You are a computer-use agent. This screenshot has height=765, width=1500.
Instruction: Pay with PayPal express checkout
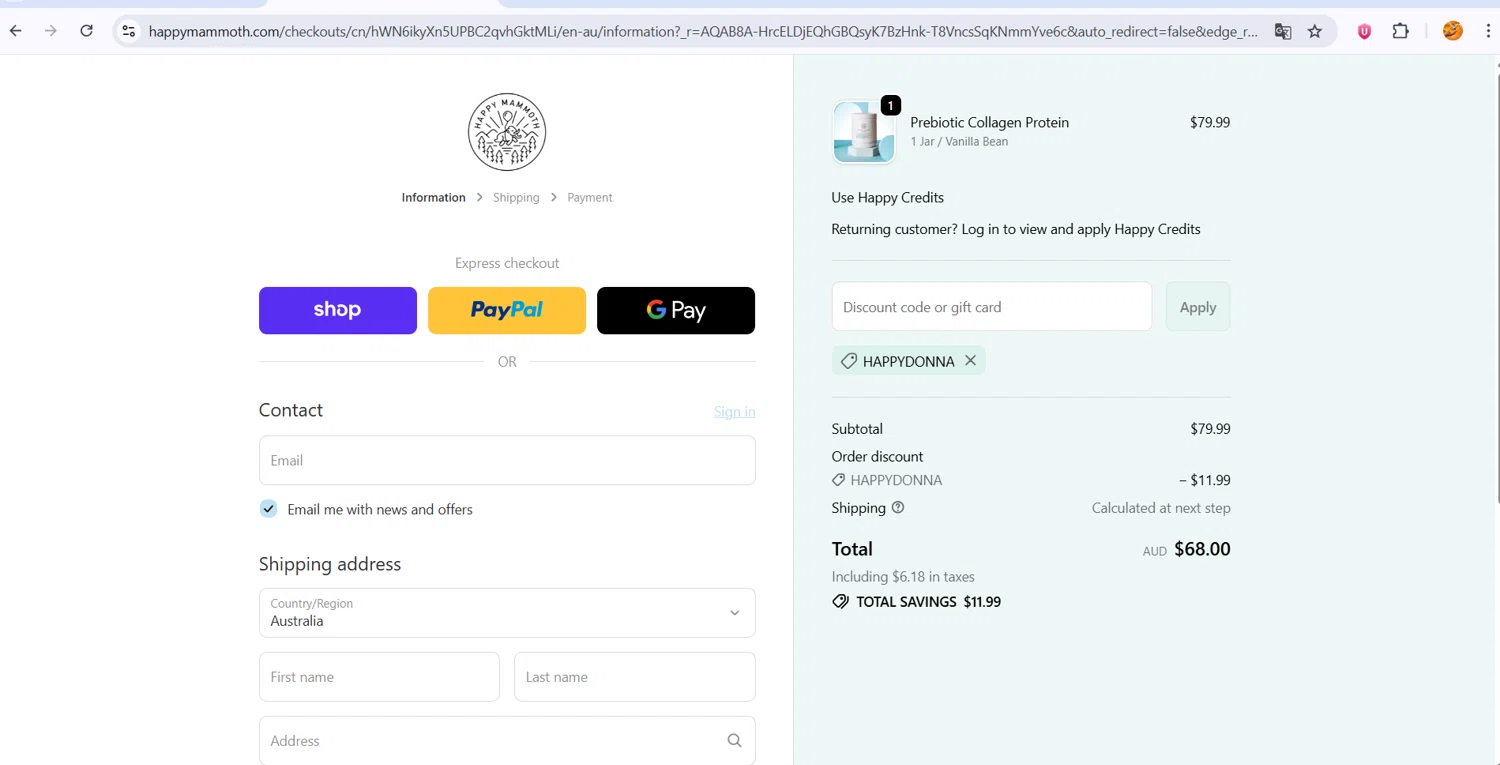507,310
